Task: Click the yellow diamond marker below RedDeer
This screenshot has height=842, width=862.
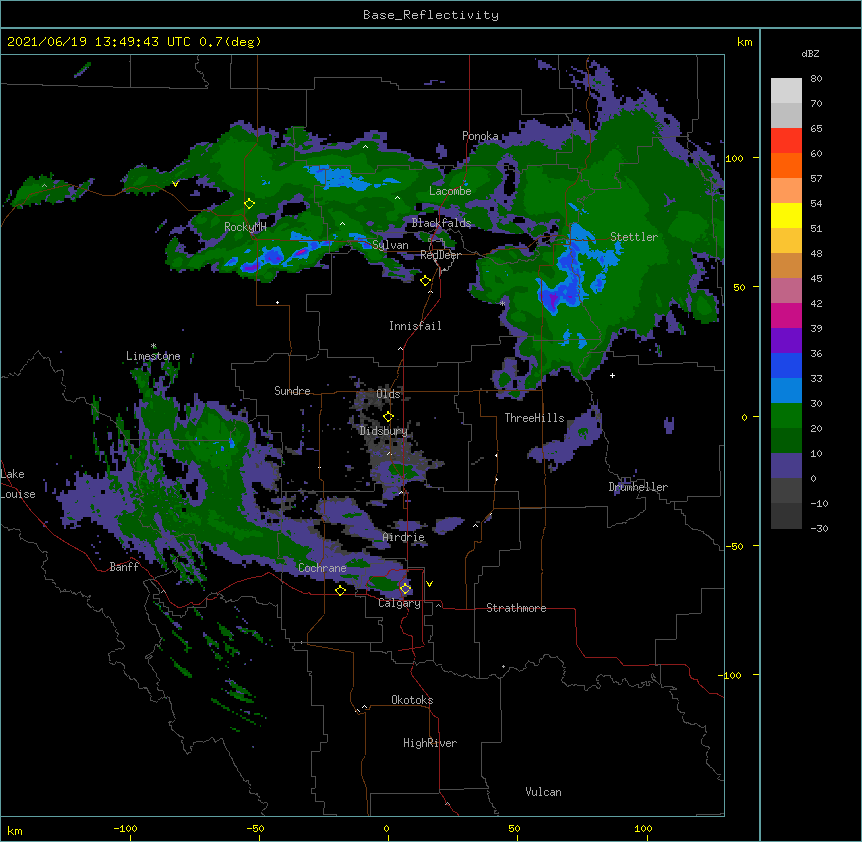Action: click(x=426, y=281)
